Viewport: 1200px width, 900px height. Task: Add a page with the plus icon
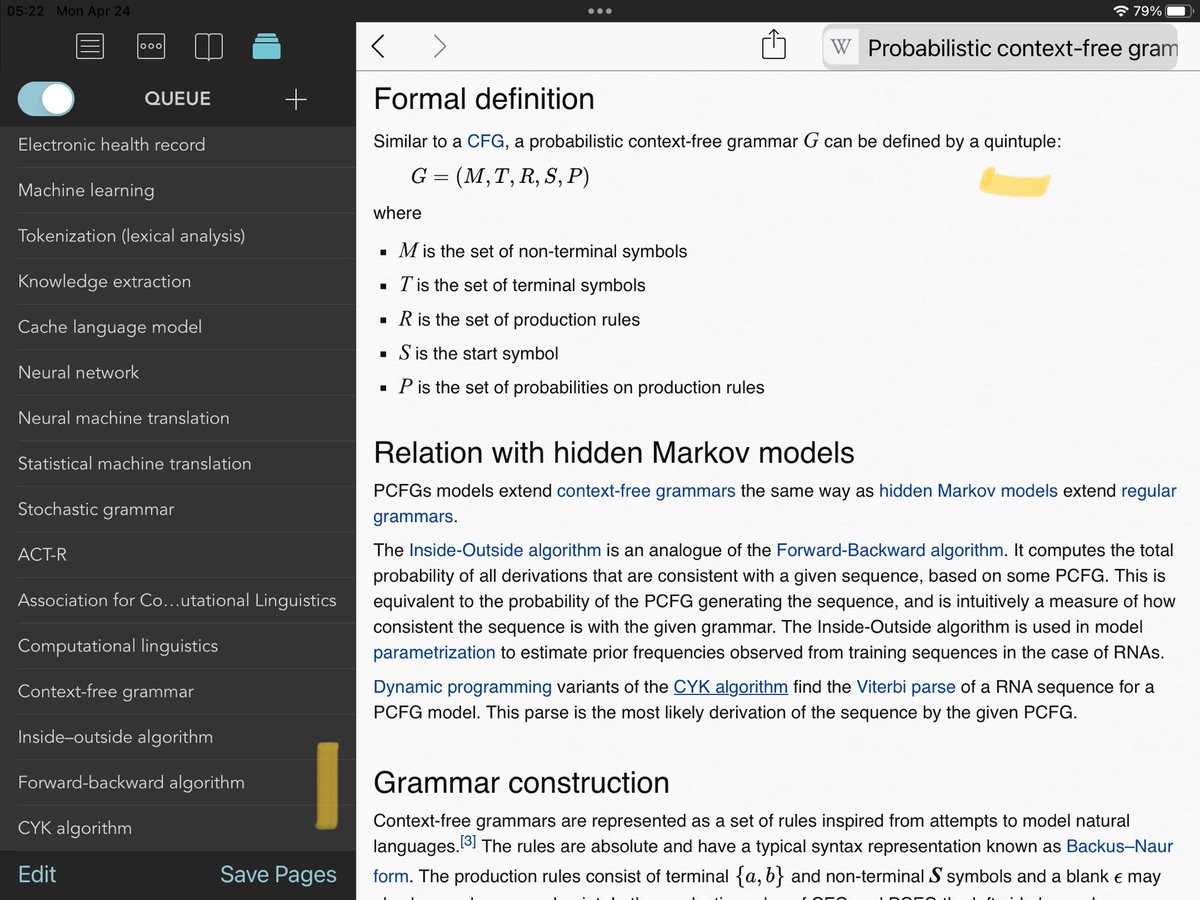click(x=295, y=99)
